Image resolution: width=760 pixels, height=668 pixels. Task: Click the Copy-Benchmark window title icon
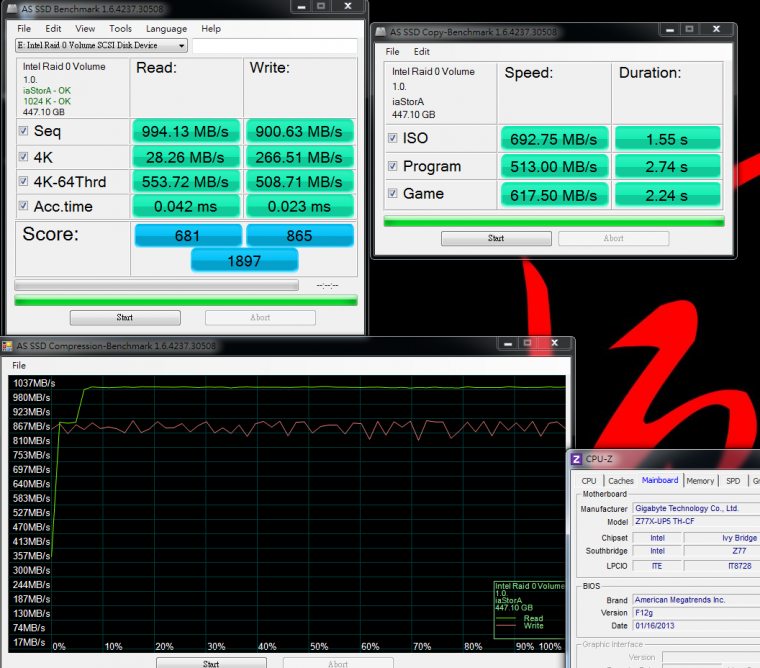tap(380, 31)
